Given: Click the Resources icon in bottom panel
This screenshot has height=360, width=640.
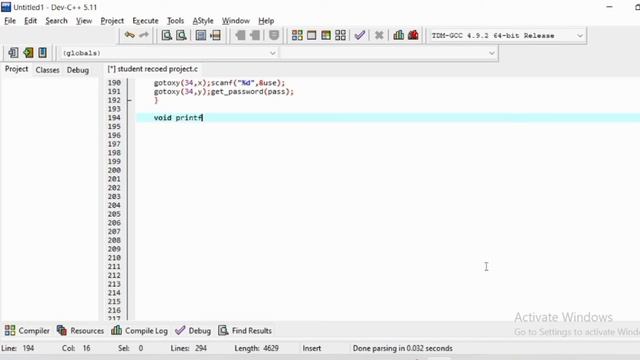Looking at the screenshot, I should tap(62, 330).
